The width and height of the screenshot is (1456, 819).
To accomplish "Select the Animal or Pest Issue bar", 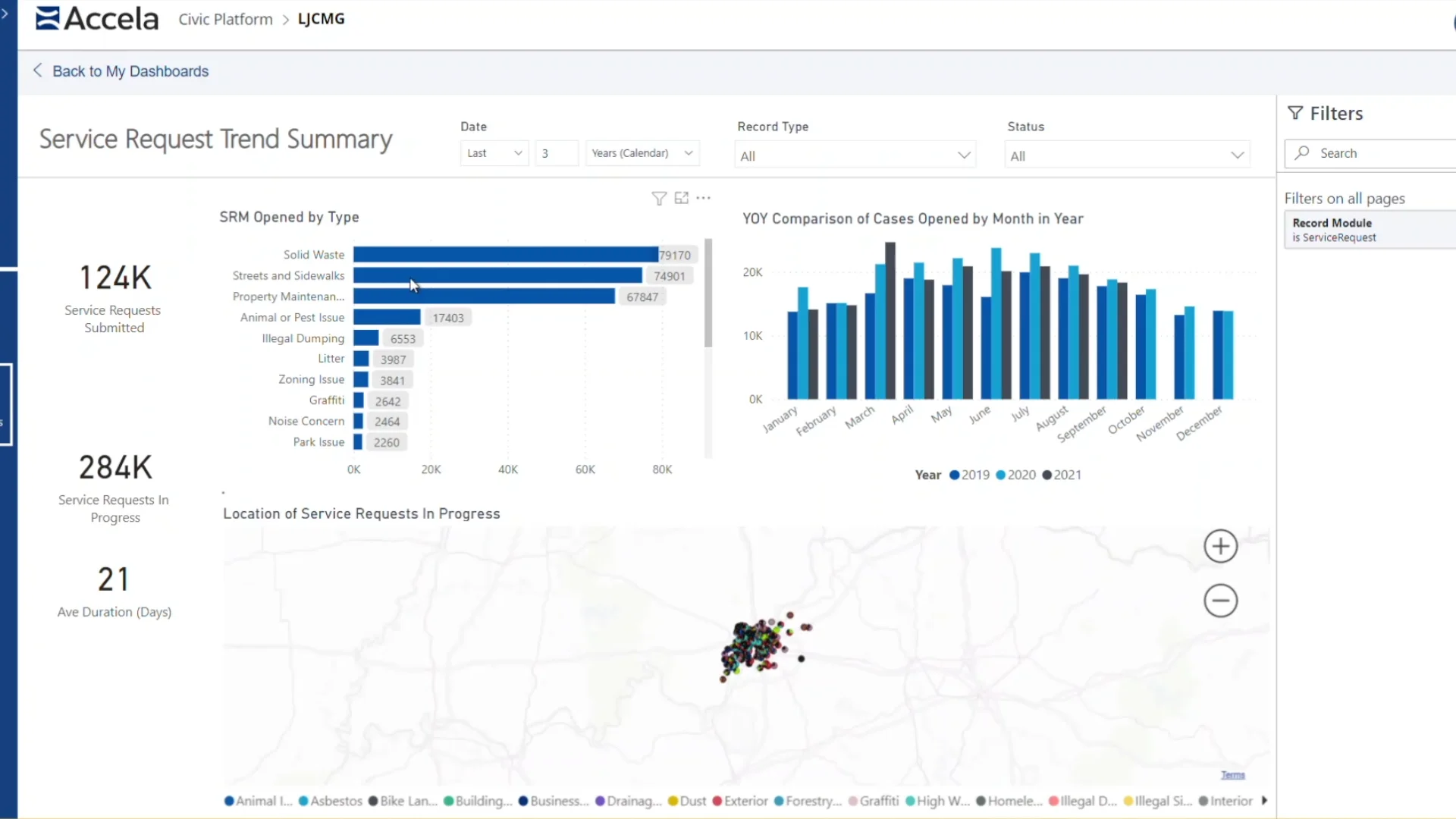I will (387, 317).
